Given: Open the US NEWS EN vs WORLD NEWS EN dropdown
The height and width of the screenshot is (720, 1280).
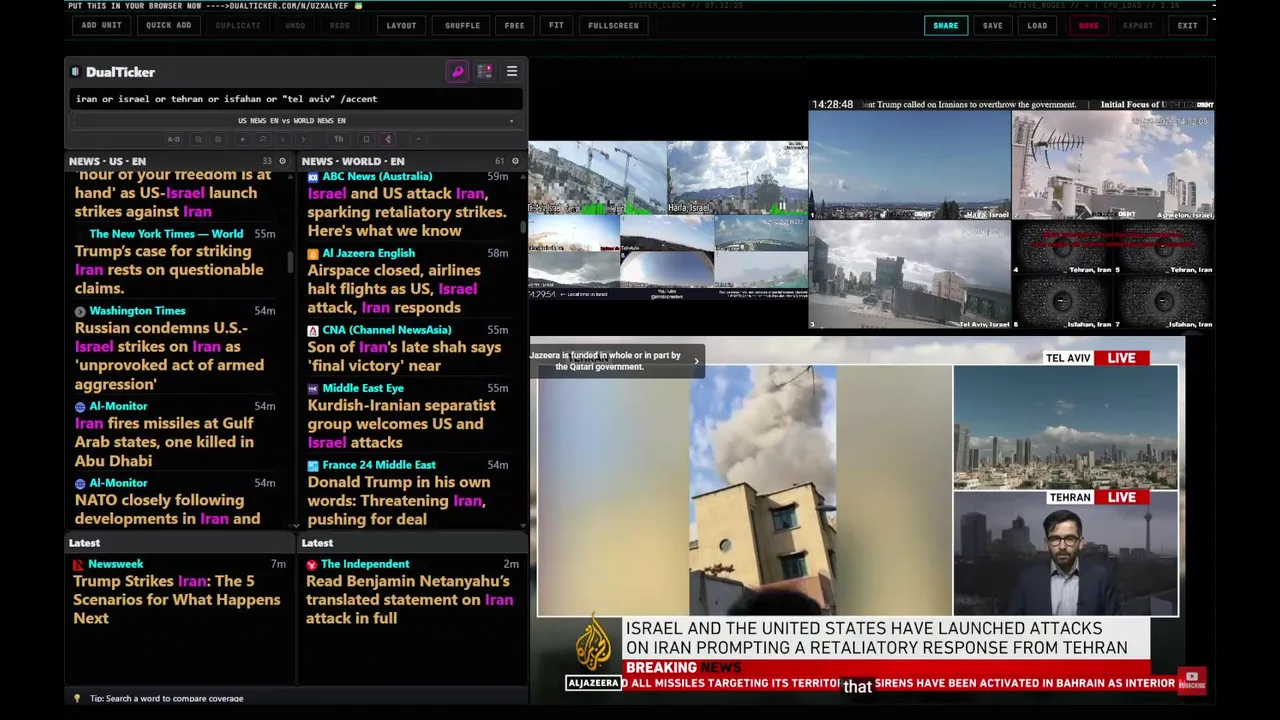Looking at the screenshot, I should (x=296, y=120).
